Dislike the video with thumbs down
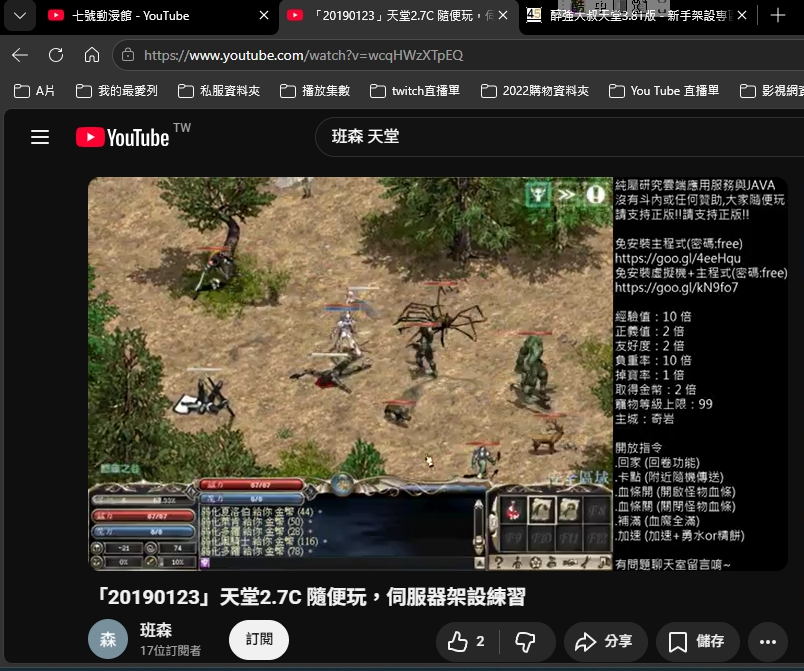 point(526,641)
